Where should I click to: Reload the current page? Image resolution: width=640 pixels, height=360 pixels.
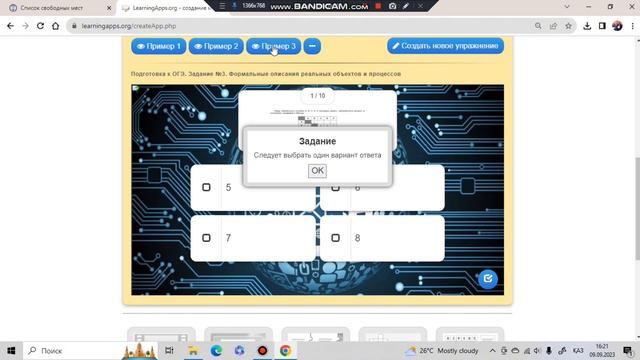[40, 26]
